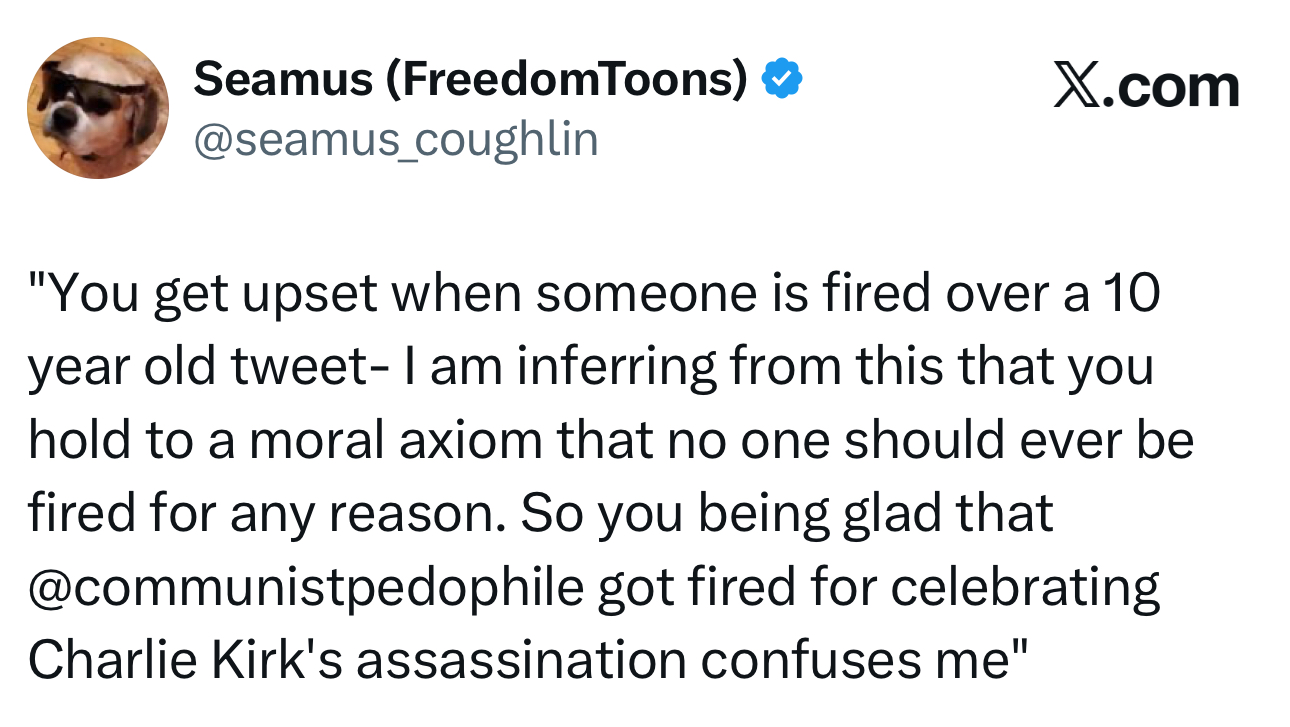Click the line starting "hold to a moral"

tap(610, 441)
